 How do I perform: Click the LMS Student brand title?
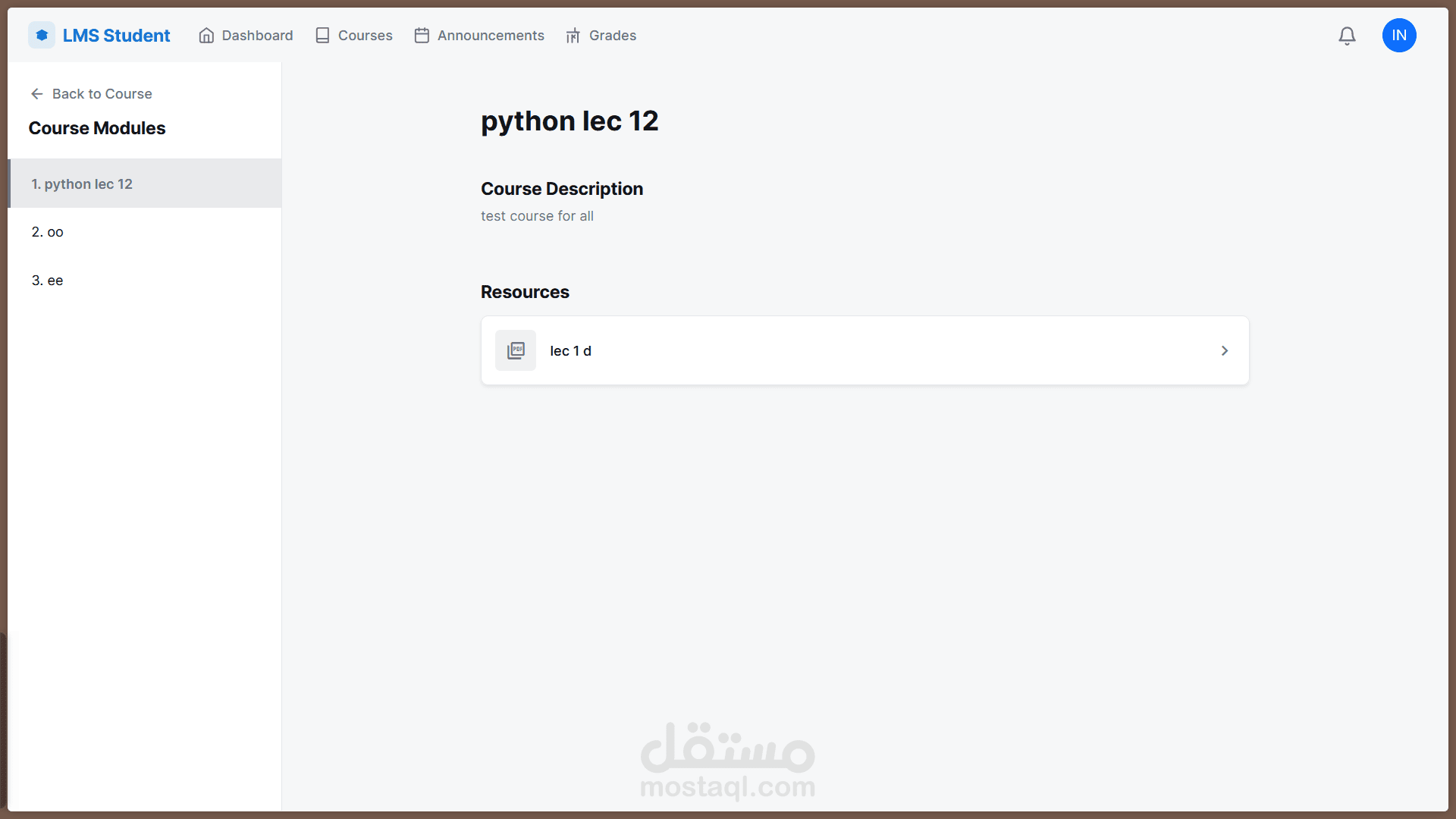(116, 36)
